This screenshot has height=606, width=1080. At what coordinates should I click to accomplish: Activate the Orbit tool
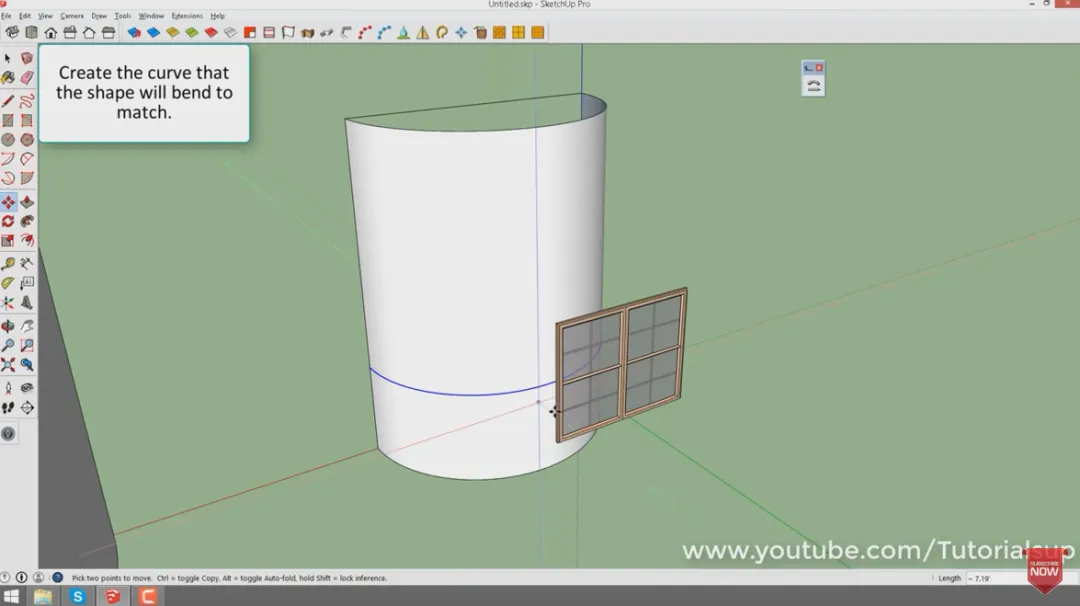click(8, 326)
